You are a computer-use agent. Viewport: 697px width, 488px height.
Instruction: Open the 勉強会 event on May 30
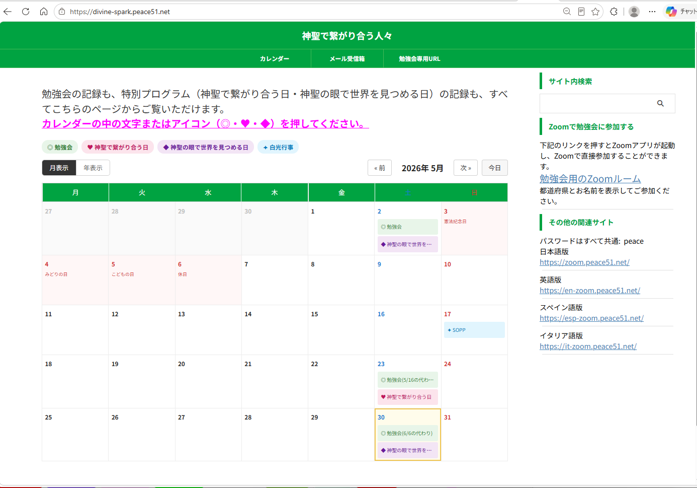tap(408, 433)
